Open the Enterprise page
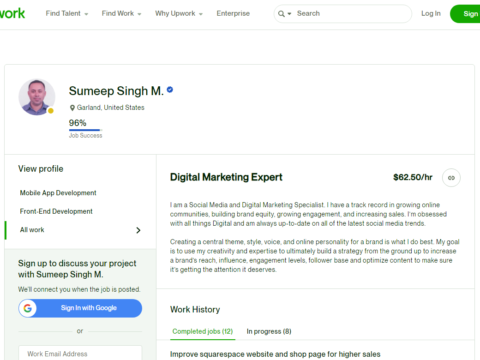Screen dimensions: 480x360 [x=233, y=13]
